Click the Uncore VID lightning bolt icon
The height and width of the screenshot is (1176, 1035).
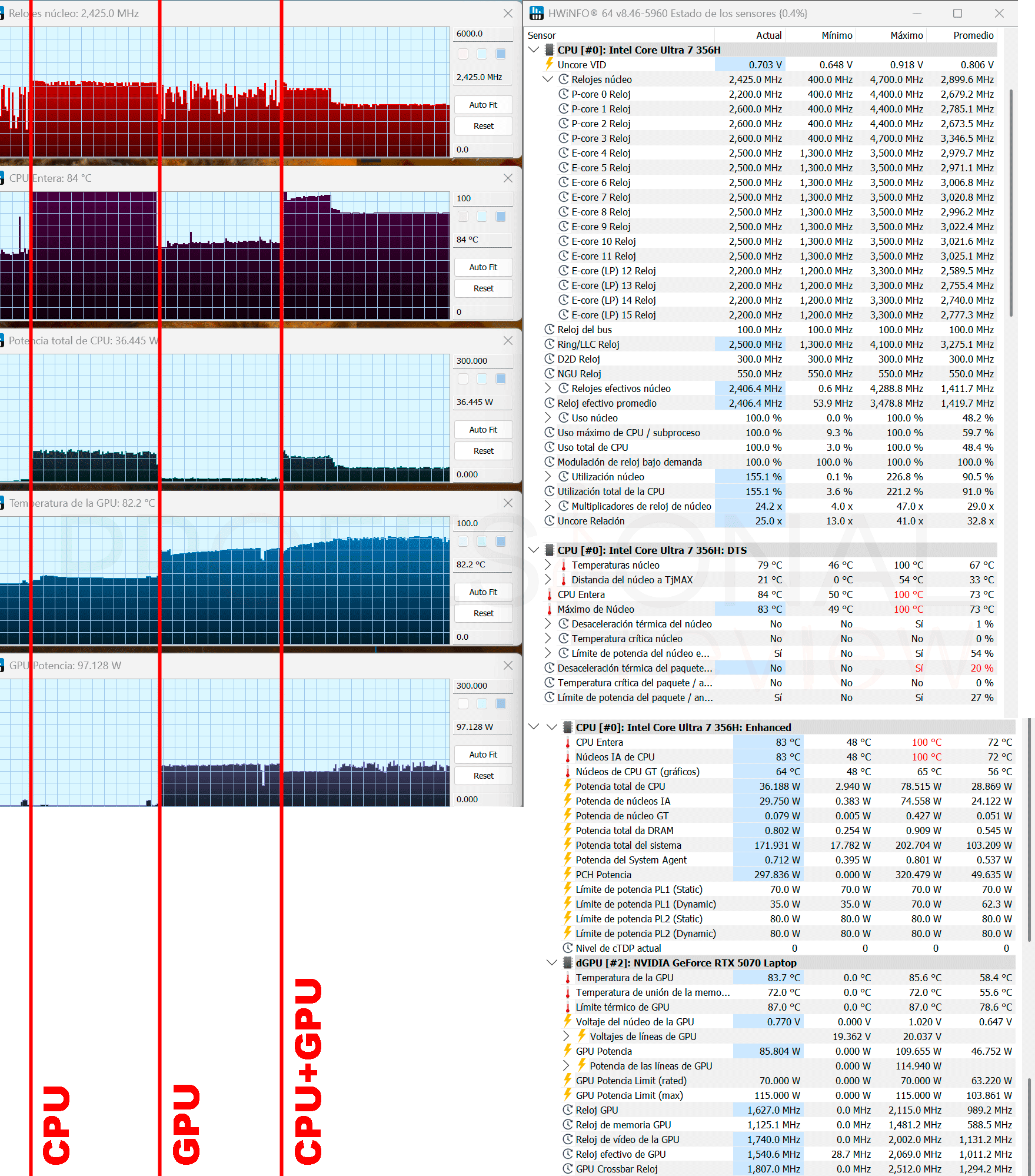549,64
